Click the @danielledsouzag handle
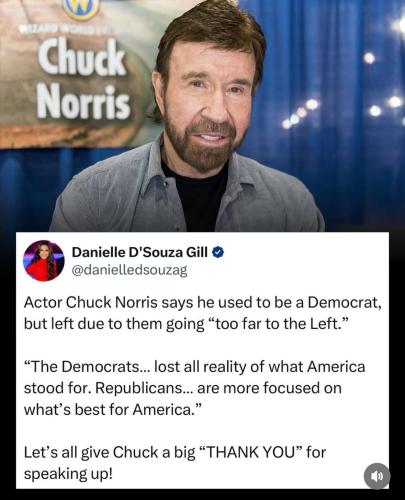Image resolution: width=405 pixels, height=500 pixels. [129, 270]
